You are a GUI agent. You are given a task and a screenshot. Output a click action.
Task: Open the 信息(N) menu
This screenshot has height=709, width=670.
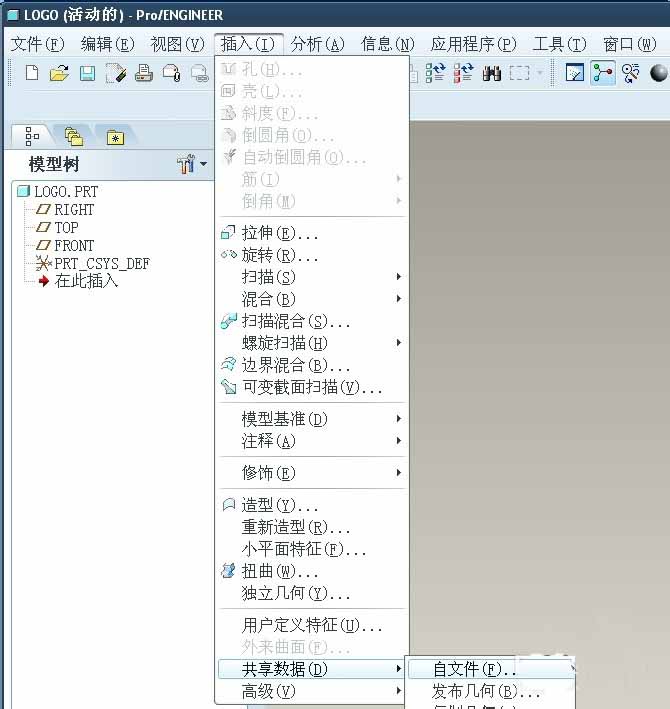tap(388, 44)
